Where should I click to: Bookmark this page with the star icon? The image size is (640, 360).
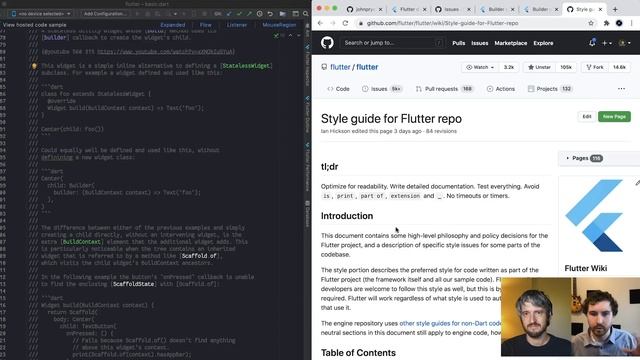pyautogui.click(x=591, y=23)
